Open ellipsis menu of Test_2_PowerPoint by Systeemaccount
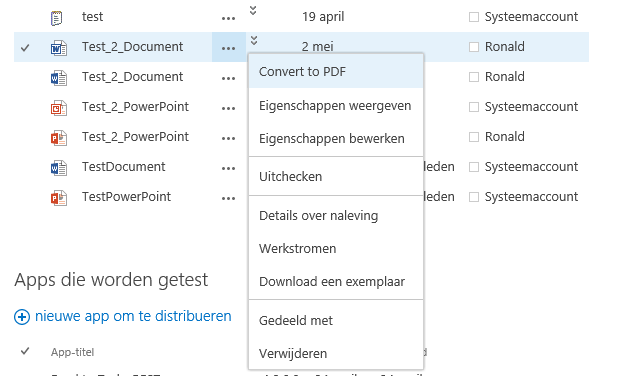This screenshot has width=620, height=376. pos(229,108)
